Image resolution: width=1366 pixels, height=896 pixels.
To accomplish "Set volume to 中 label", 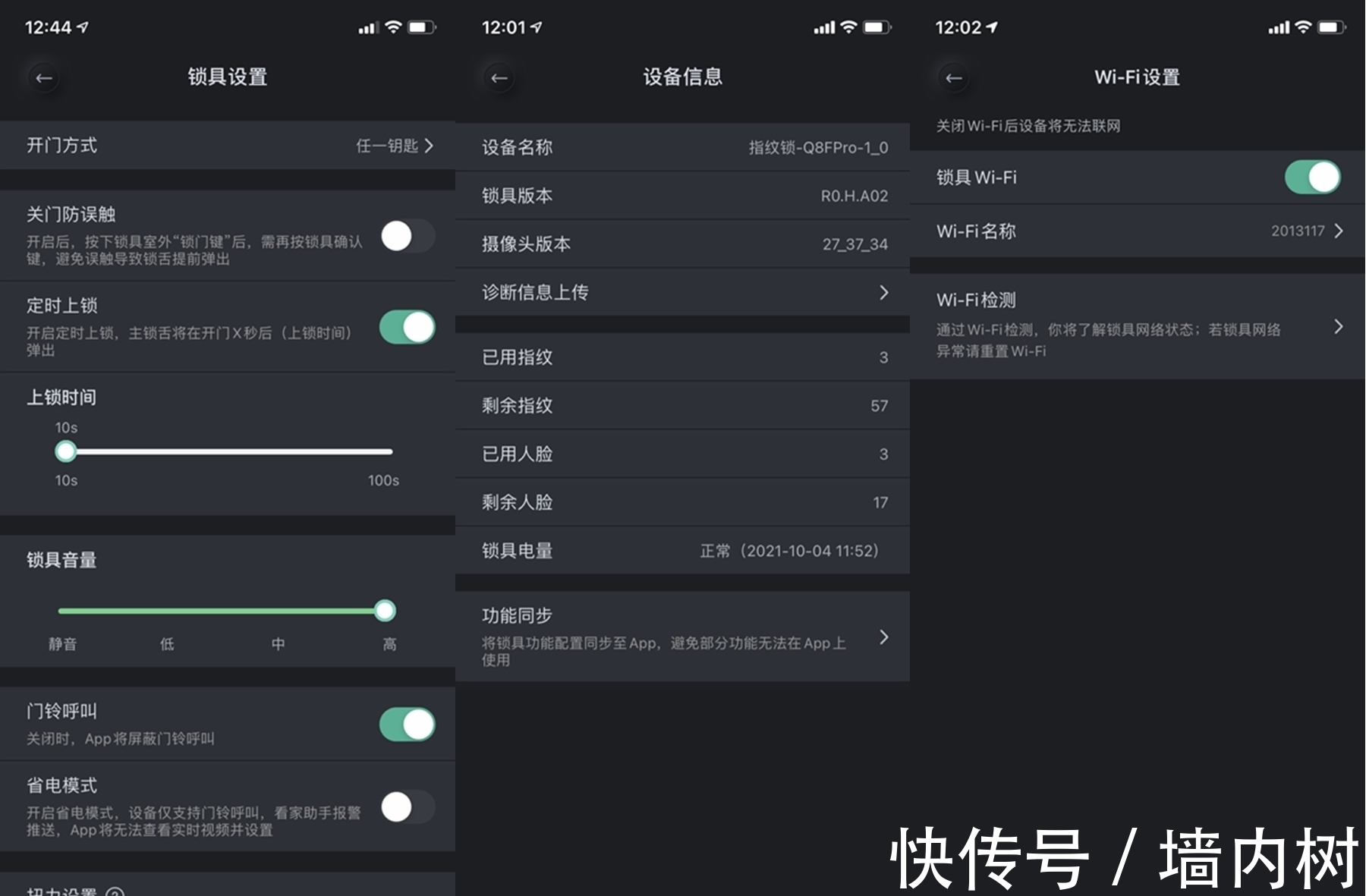I will [279, 644].
